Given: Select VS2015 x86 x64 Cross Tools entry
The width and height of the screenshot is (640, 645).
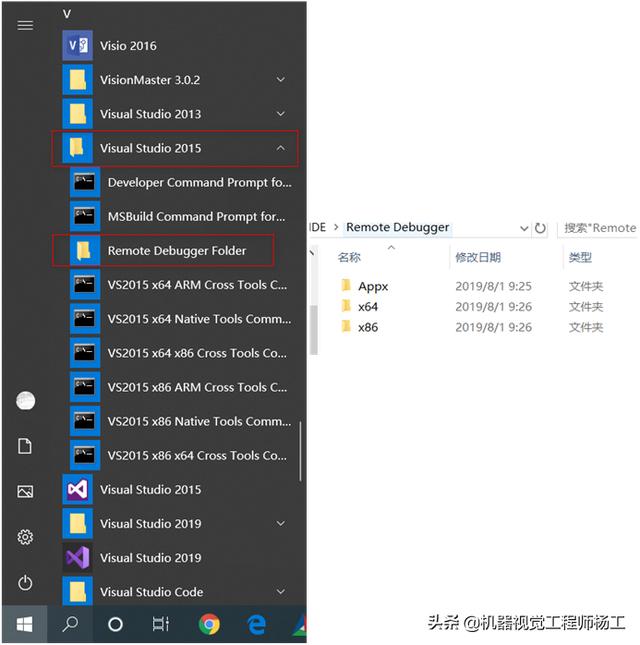Looking at the screenshot, I should pos(184,455).
